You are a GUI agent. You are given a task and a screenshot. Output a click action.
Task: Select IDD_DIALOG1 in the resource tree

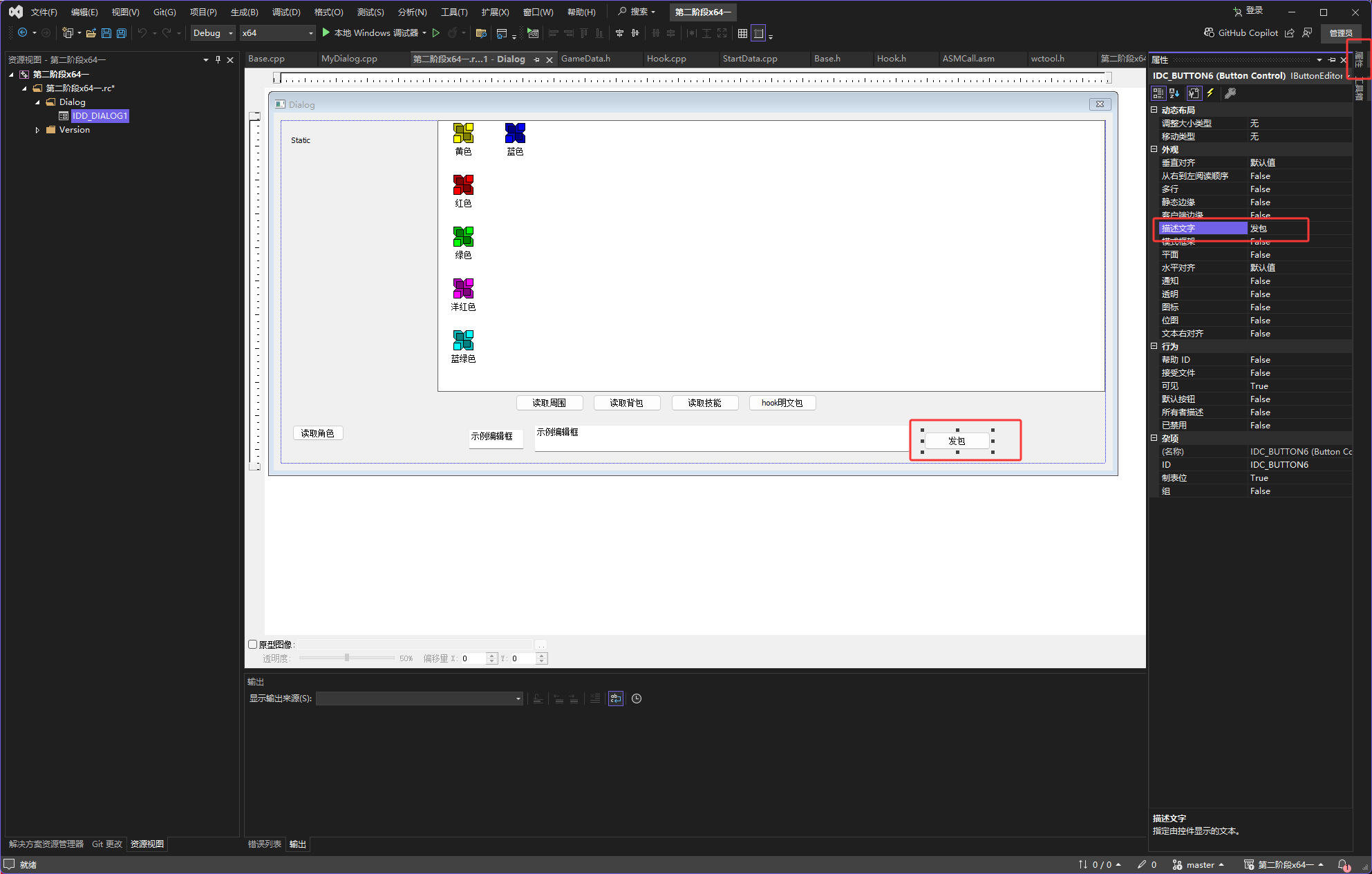(100, 116)
